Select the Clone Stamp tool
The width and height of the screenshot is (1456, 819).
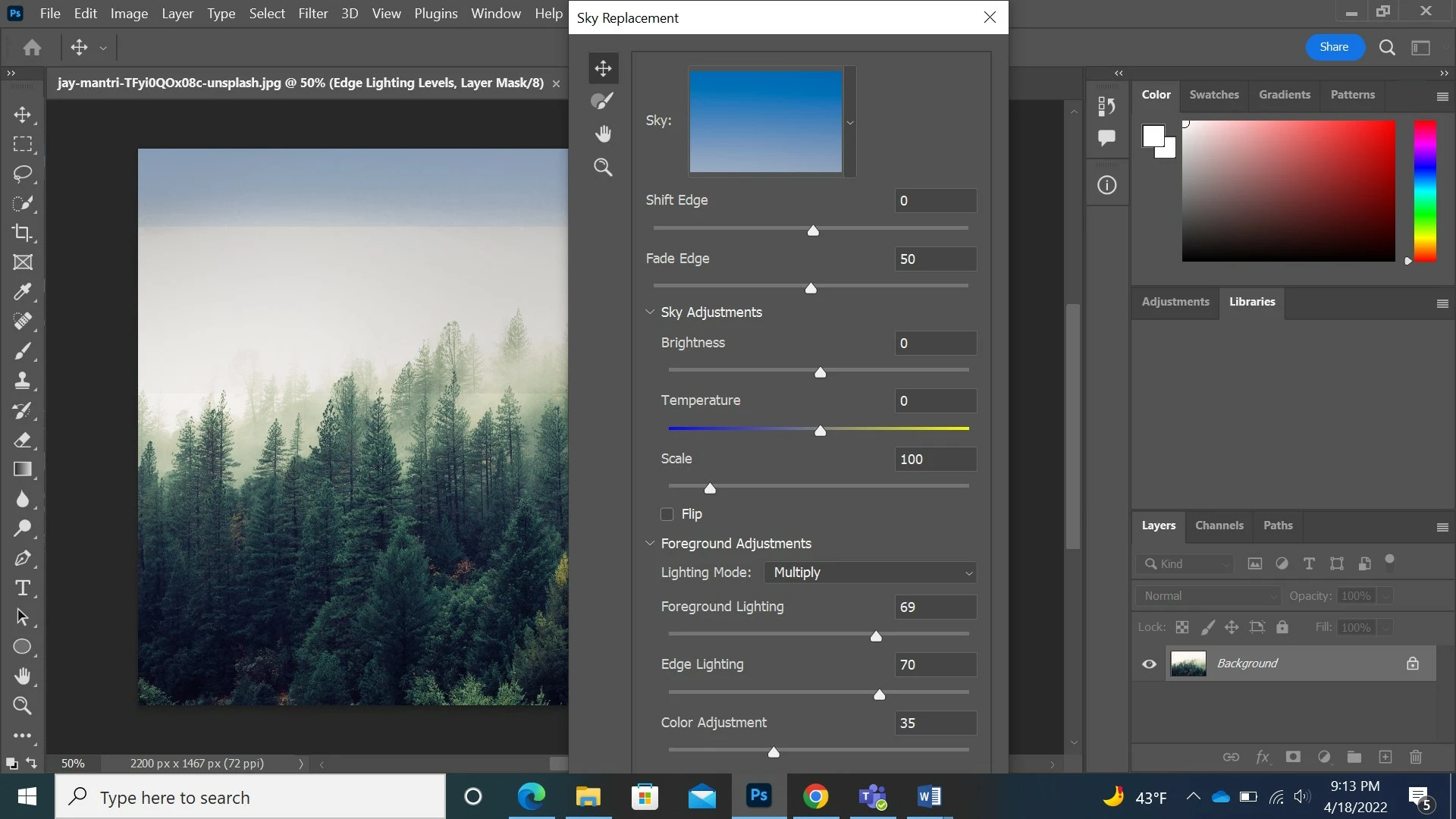[23, 381]
